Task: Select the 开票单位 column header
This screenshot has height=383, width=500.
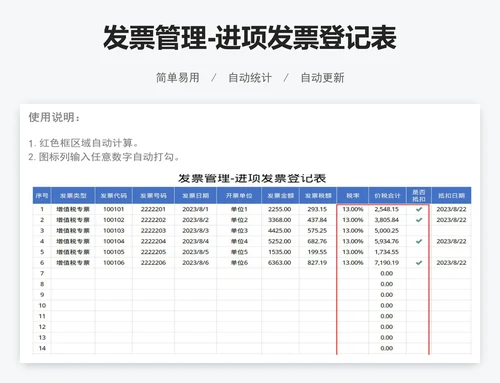Action: point(239,196)
